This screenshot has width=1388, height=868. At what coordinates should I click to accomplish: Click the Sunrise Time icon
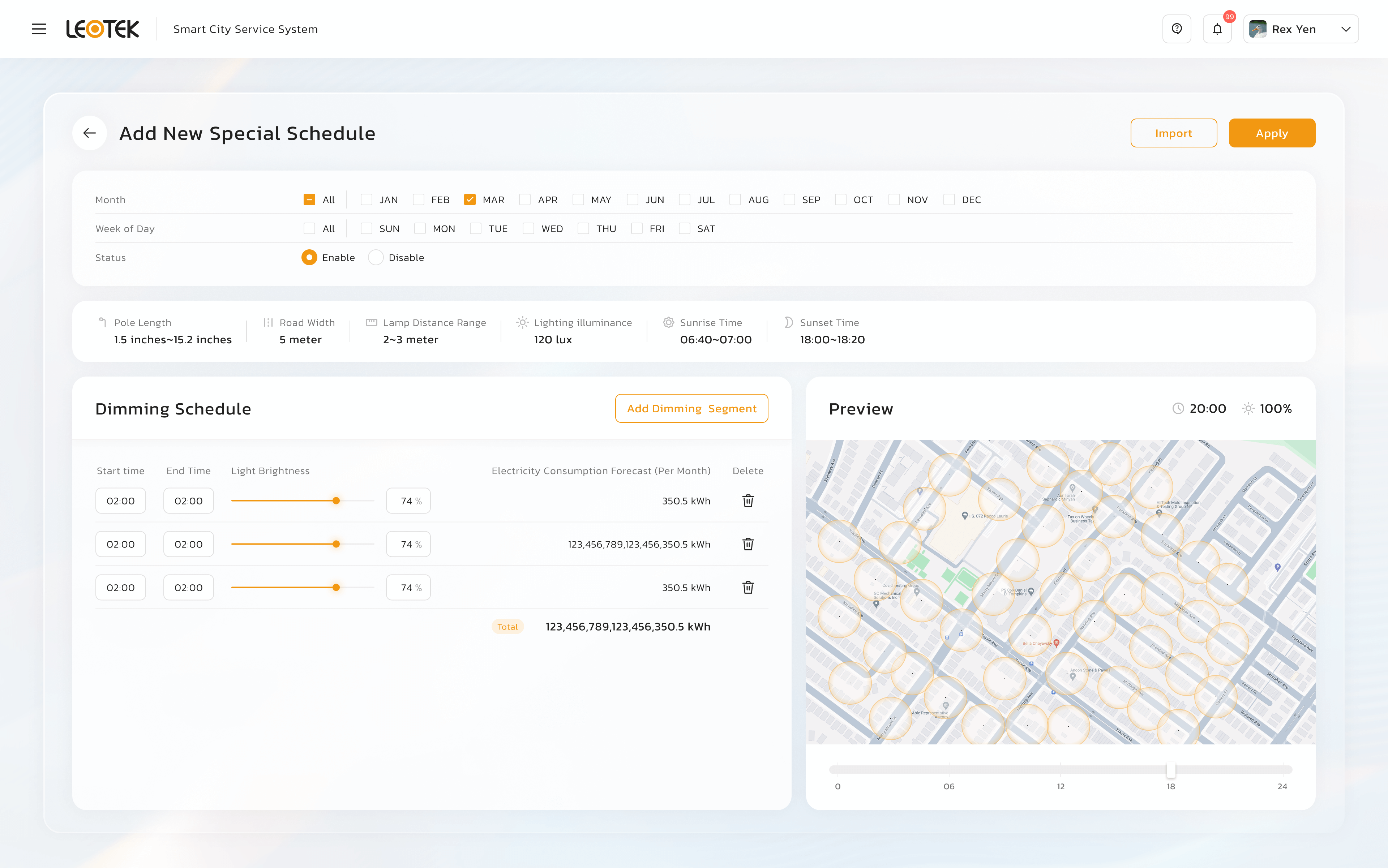[668, 322]
